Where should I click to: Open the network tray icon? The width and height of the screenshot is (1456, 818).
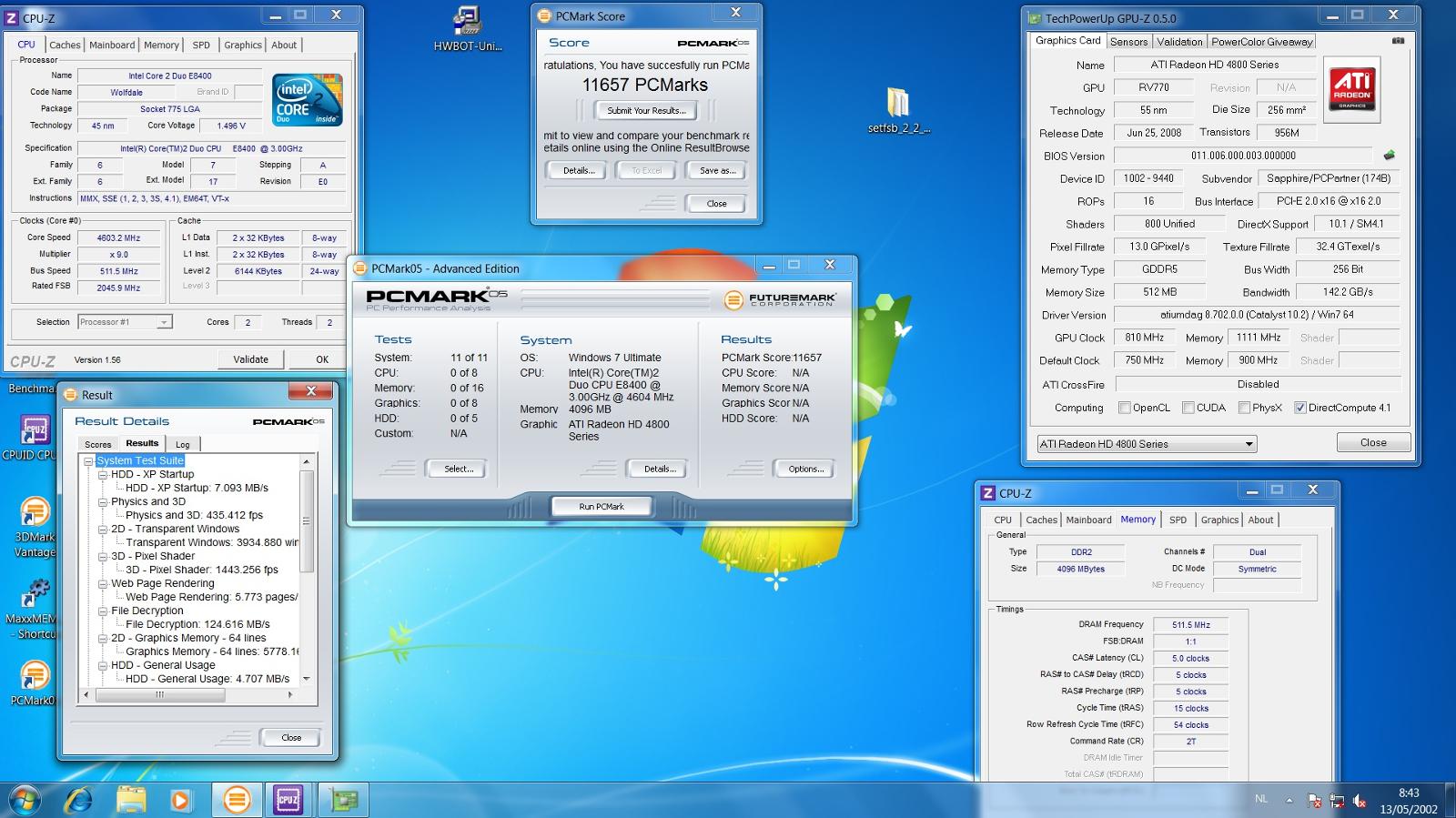pyautogui.click(x=1337, y=801)
